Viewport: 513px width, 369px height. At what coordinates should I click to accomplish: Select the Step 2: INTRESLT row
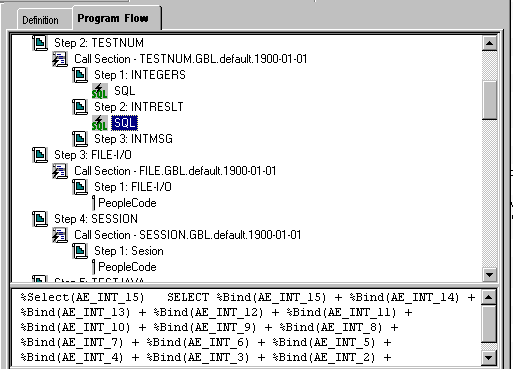point(139,107)
